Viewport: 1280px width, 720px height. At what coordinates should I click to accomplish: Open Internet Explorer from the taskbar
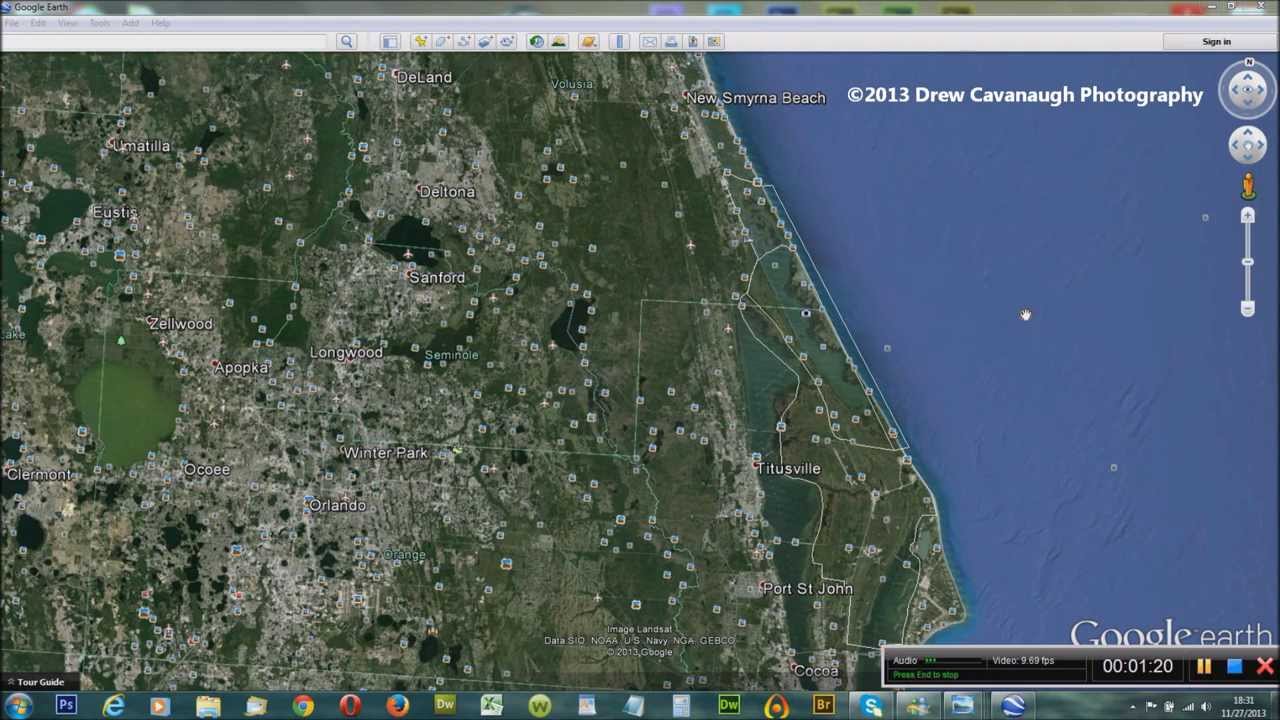[x=114, y=706]
